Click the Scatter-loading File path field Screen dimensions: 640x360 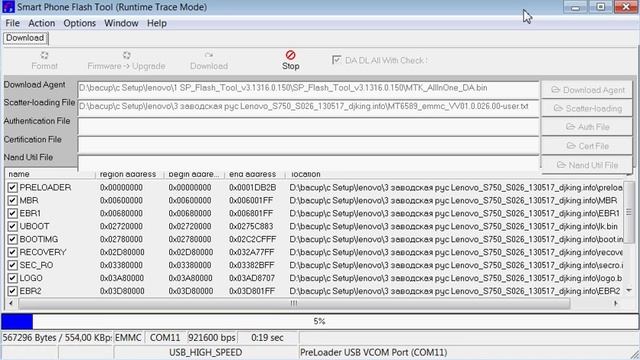click(308, 108)
